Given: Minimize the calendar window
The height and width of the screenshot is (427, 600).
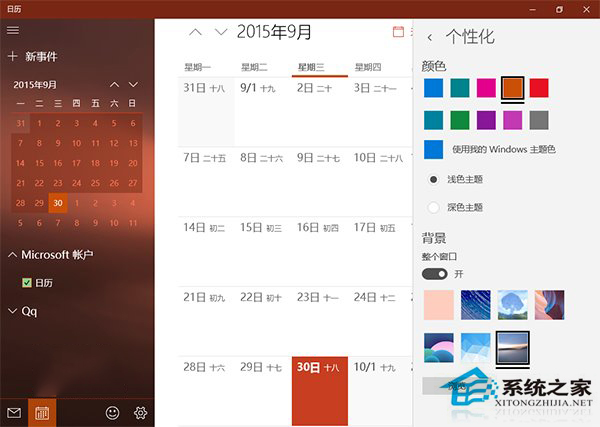Looking at the screenshot, I should point(532,9).
